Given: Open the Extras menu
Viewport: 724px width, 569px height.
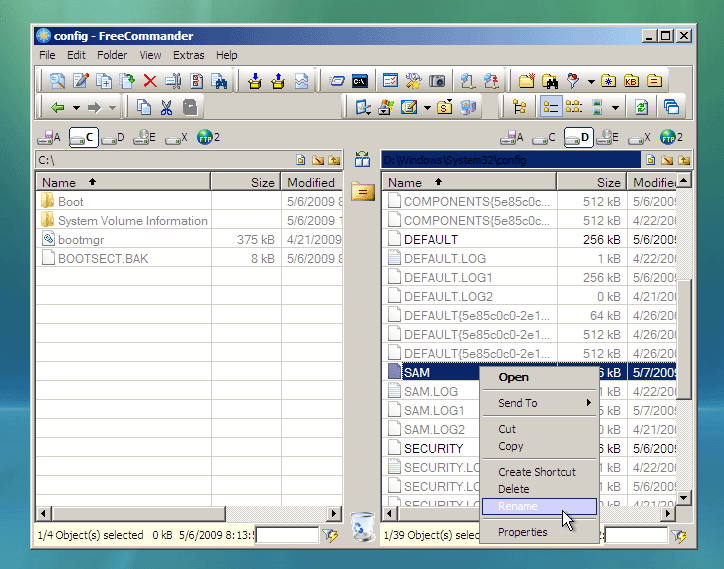Looking at the screenshot, I should (188, 55).
